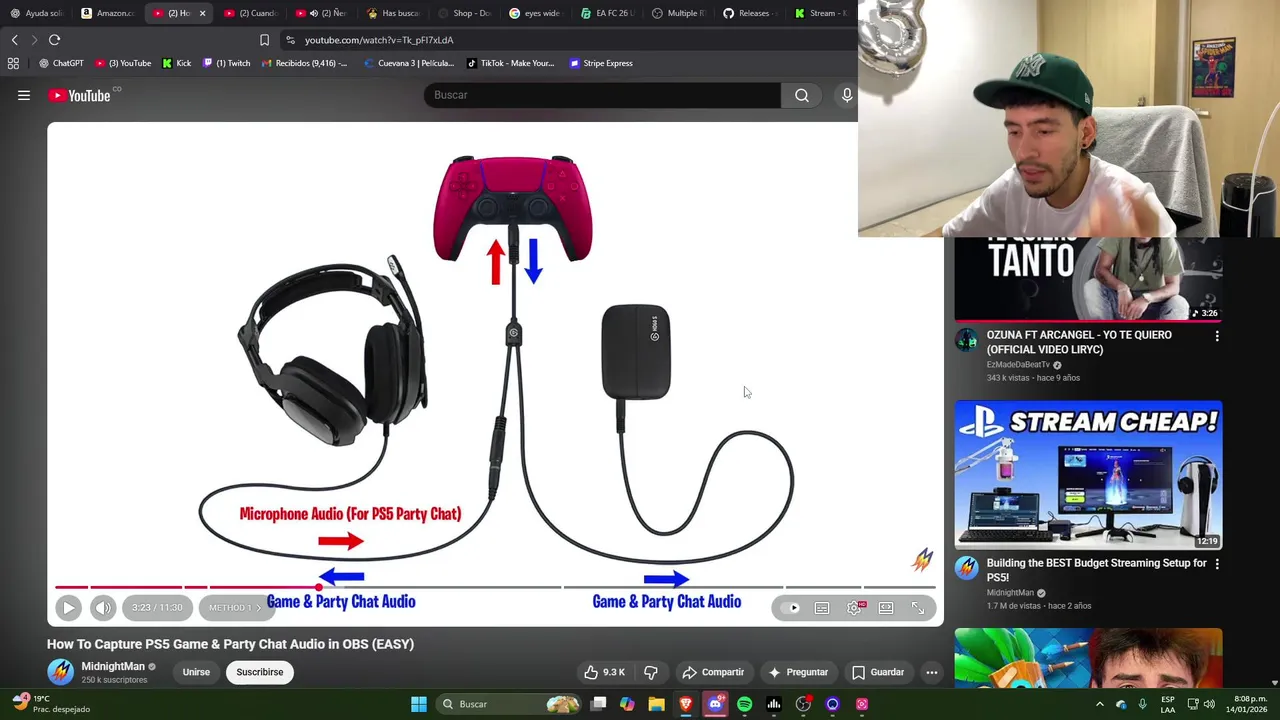Click the YouTube search magnifier button
Image resolution: width=1280 pixels, height=720 pixels.
(802, 95)
